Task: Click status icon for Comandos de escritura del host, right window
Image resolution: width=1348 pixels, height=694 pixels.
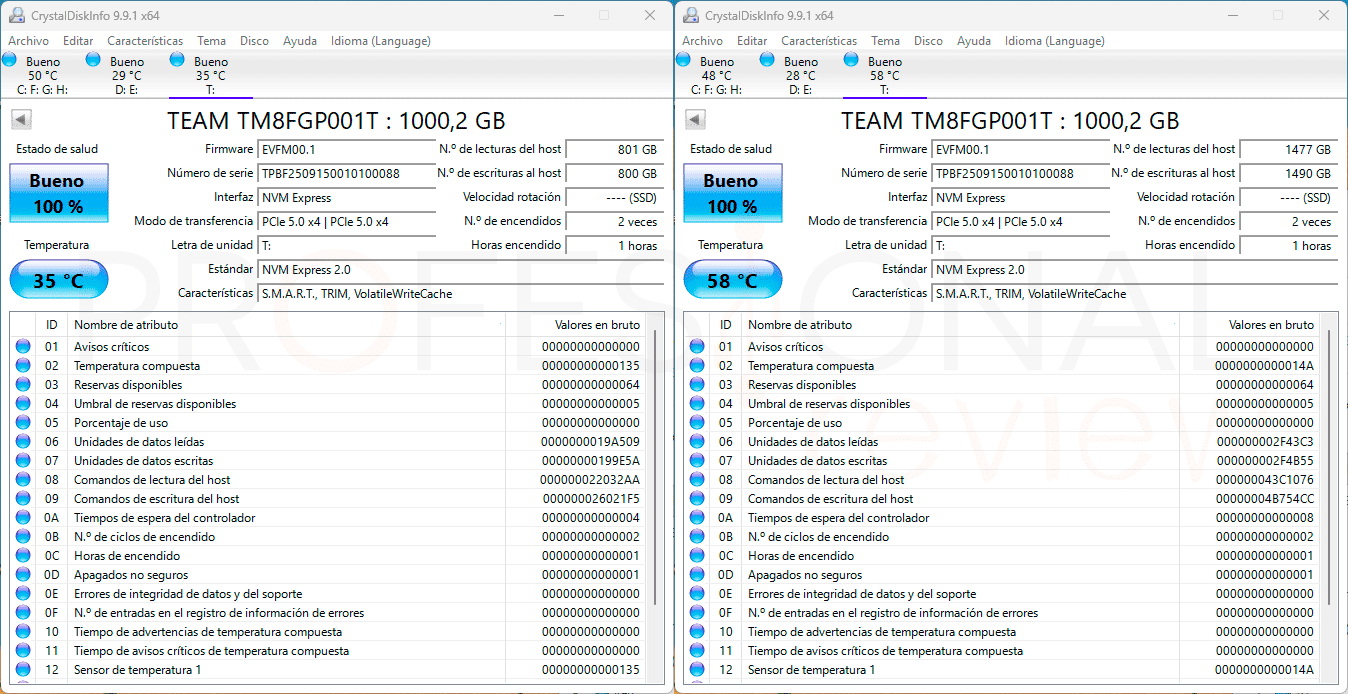Action: [698, 499]
